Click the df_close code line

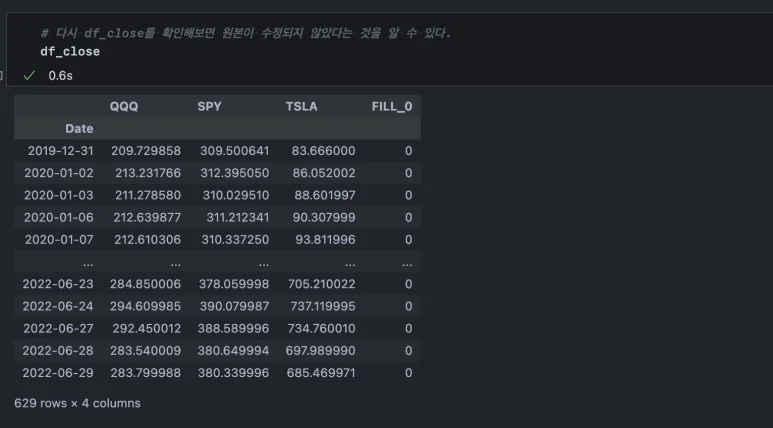click(x=70, y=51)
